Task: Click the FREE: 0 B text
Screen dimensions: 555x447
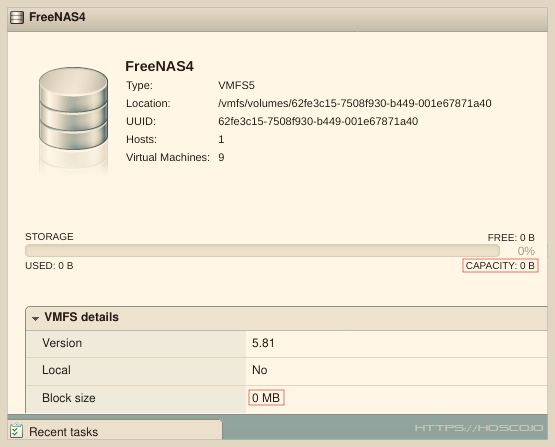Action: (511, 237)
